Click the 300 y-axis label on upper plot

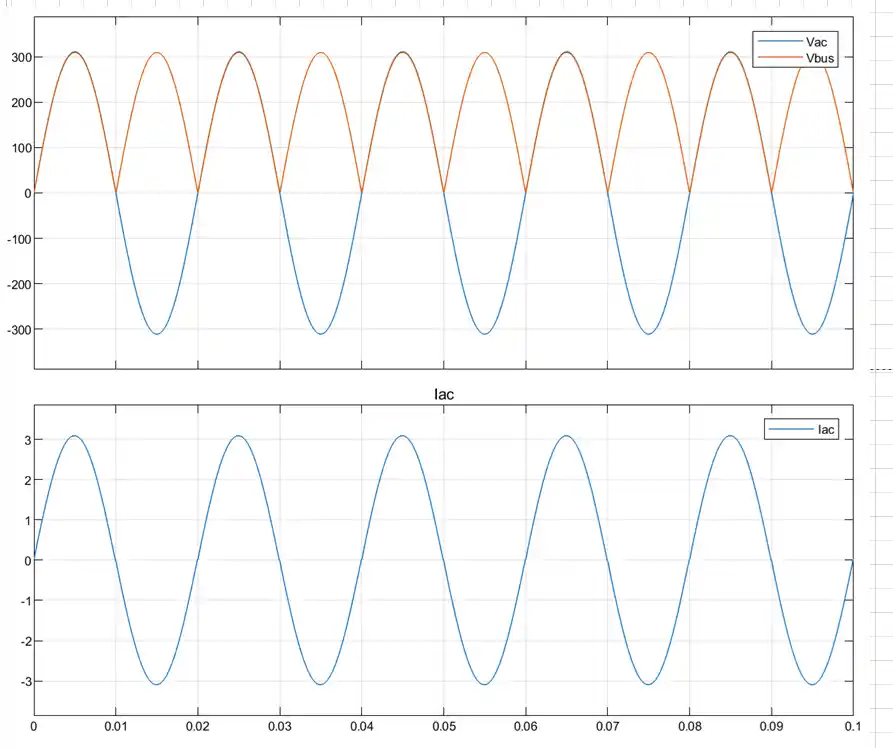(21, 58)
